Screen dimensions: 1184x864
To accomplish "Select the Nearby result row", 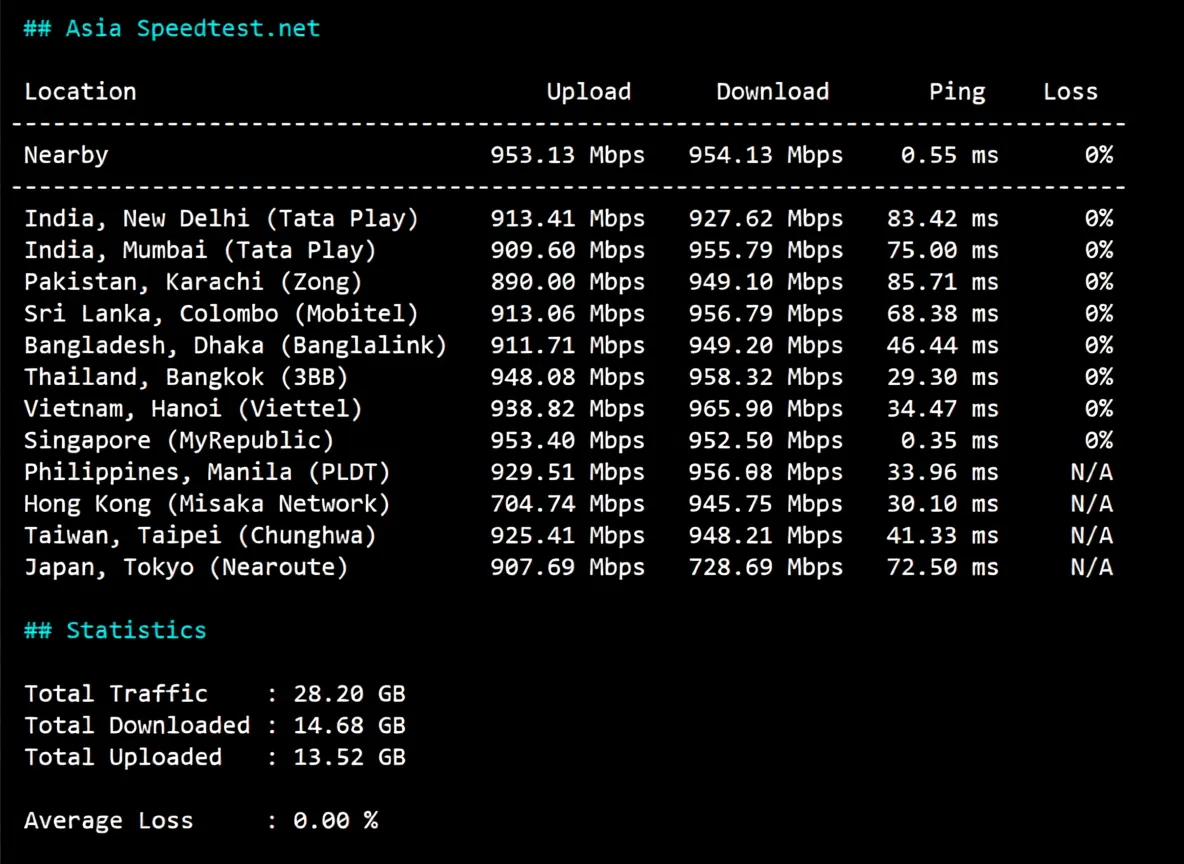I will click(66, 155).
